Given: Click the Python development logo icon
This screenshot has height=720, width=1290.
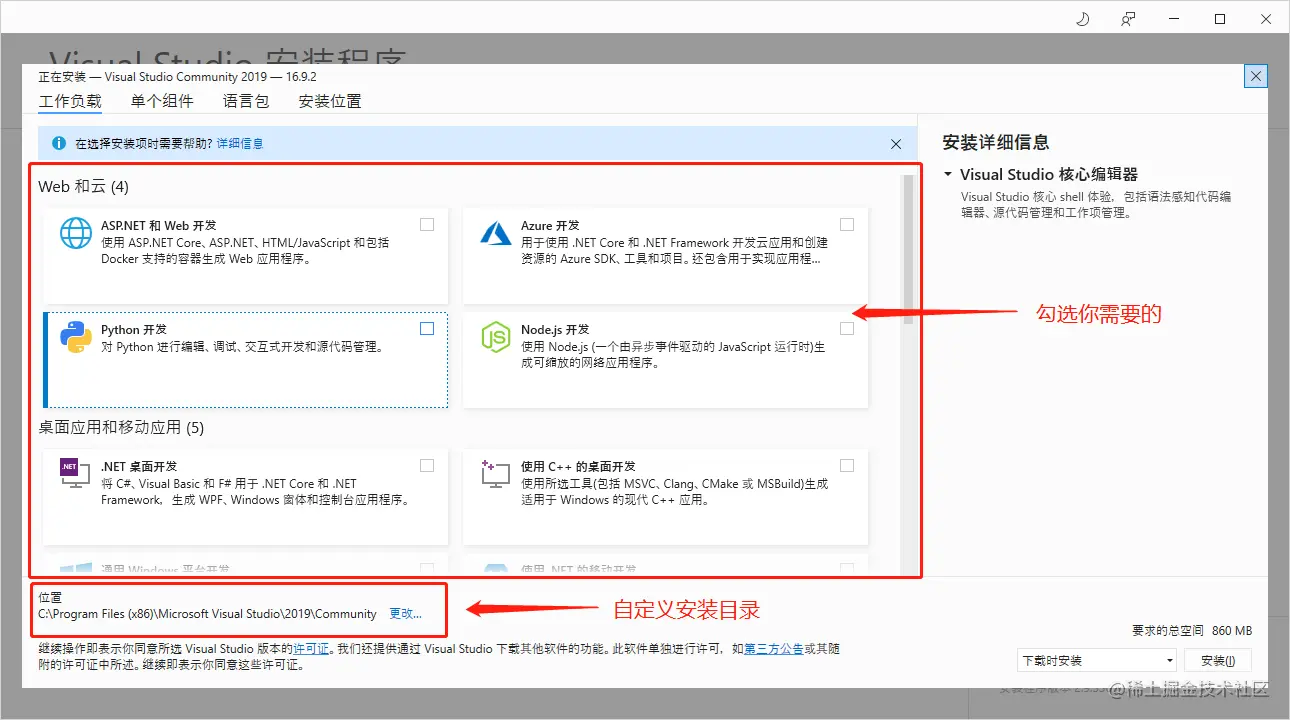Looking at the screenshot, I should pyautogui.click(x=76, y=337).
